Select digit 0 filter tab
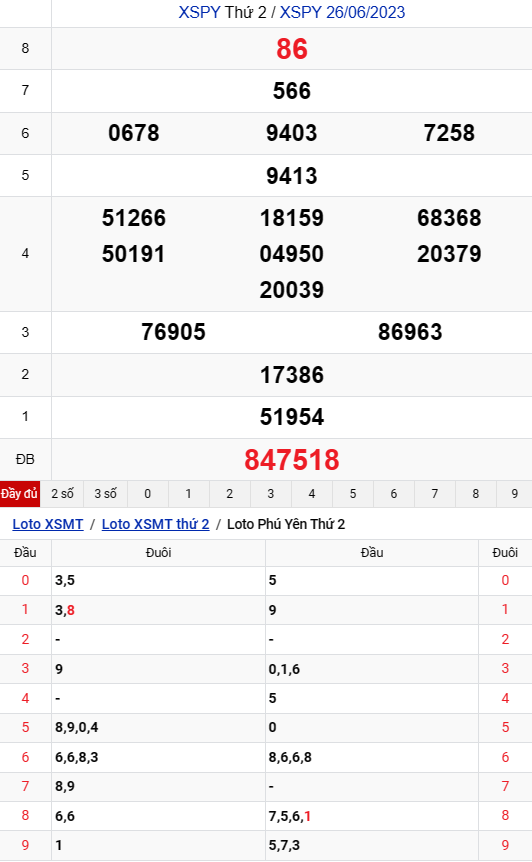 [x=147, y=494]
